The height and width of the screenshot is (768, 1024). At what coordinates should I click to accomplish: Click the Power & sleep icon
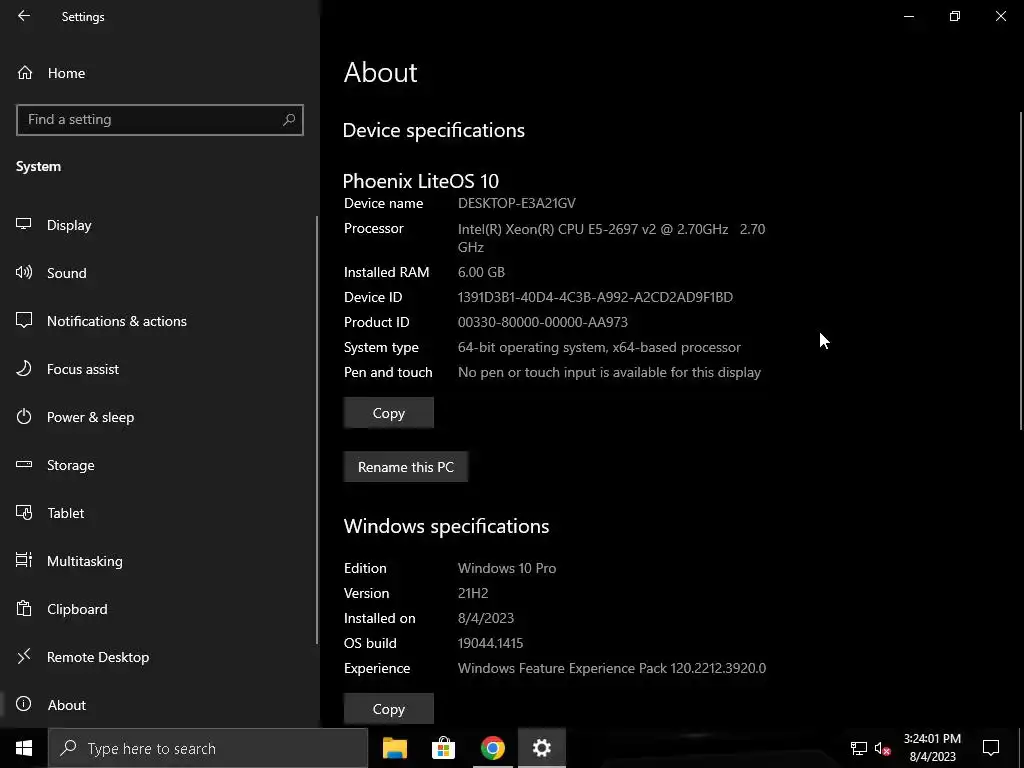coord(24,417)
